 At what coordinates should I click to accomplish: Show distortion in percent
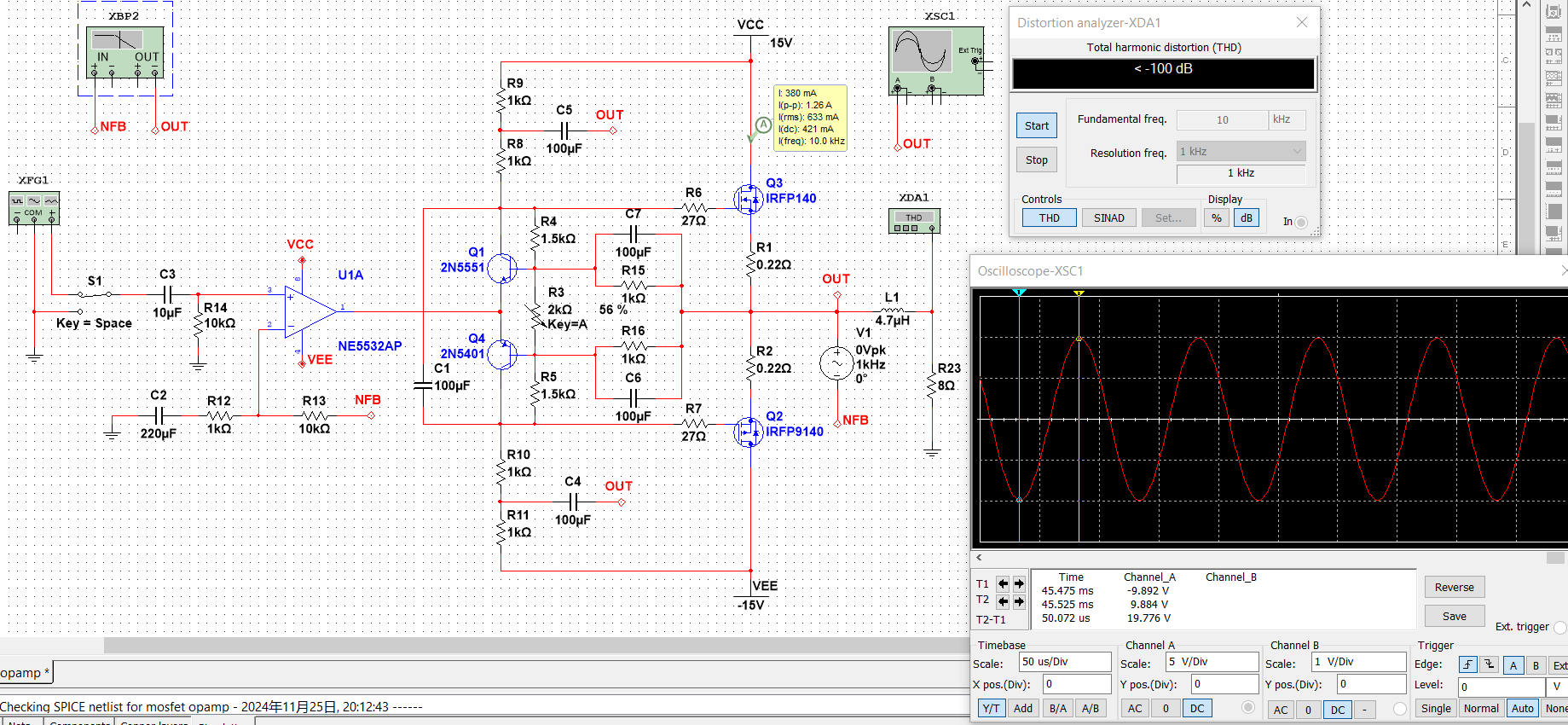click(x=1217, y=218)
